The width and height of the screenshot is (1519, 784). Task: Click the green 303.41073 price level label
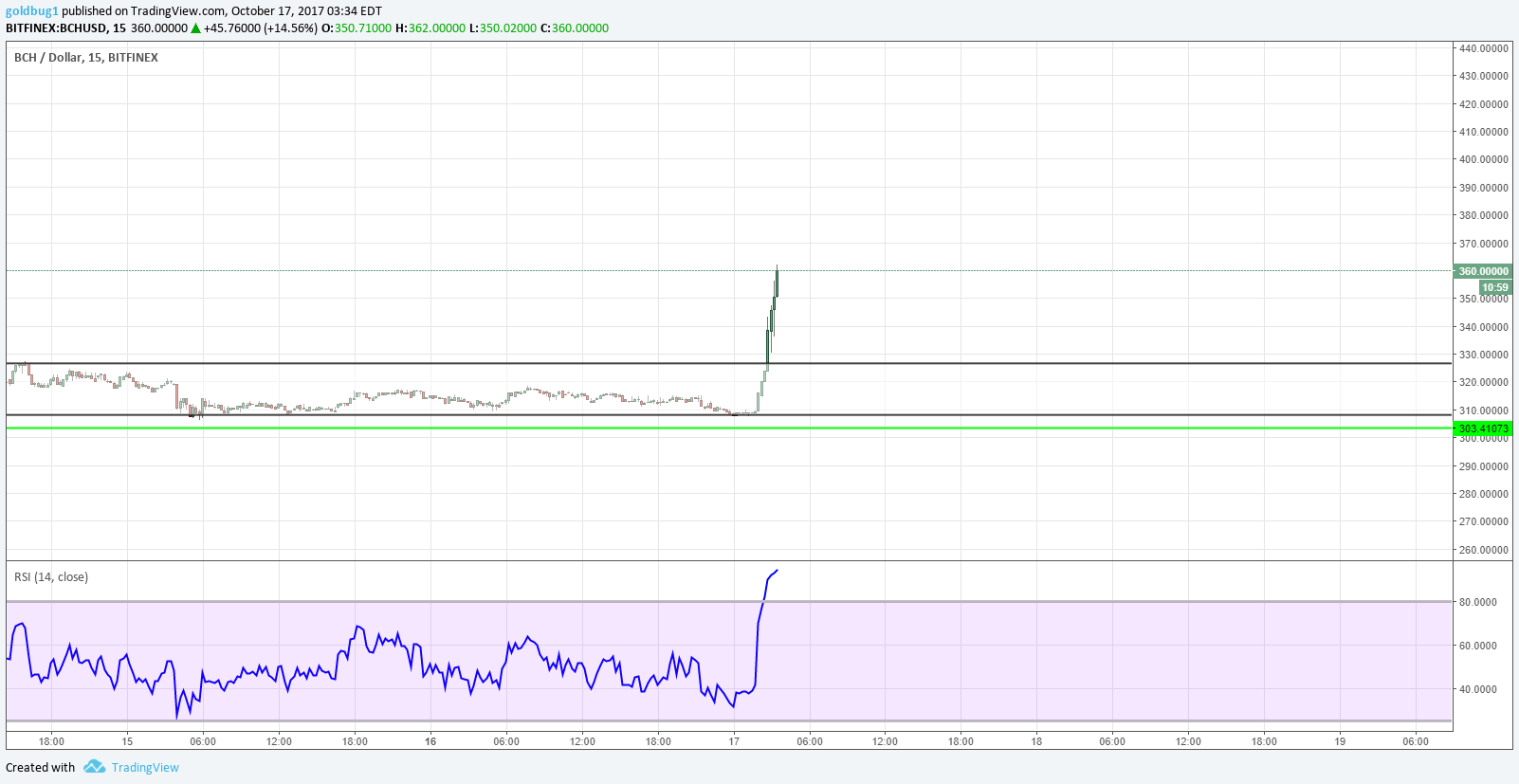pos(1483,428)
